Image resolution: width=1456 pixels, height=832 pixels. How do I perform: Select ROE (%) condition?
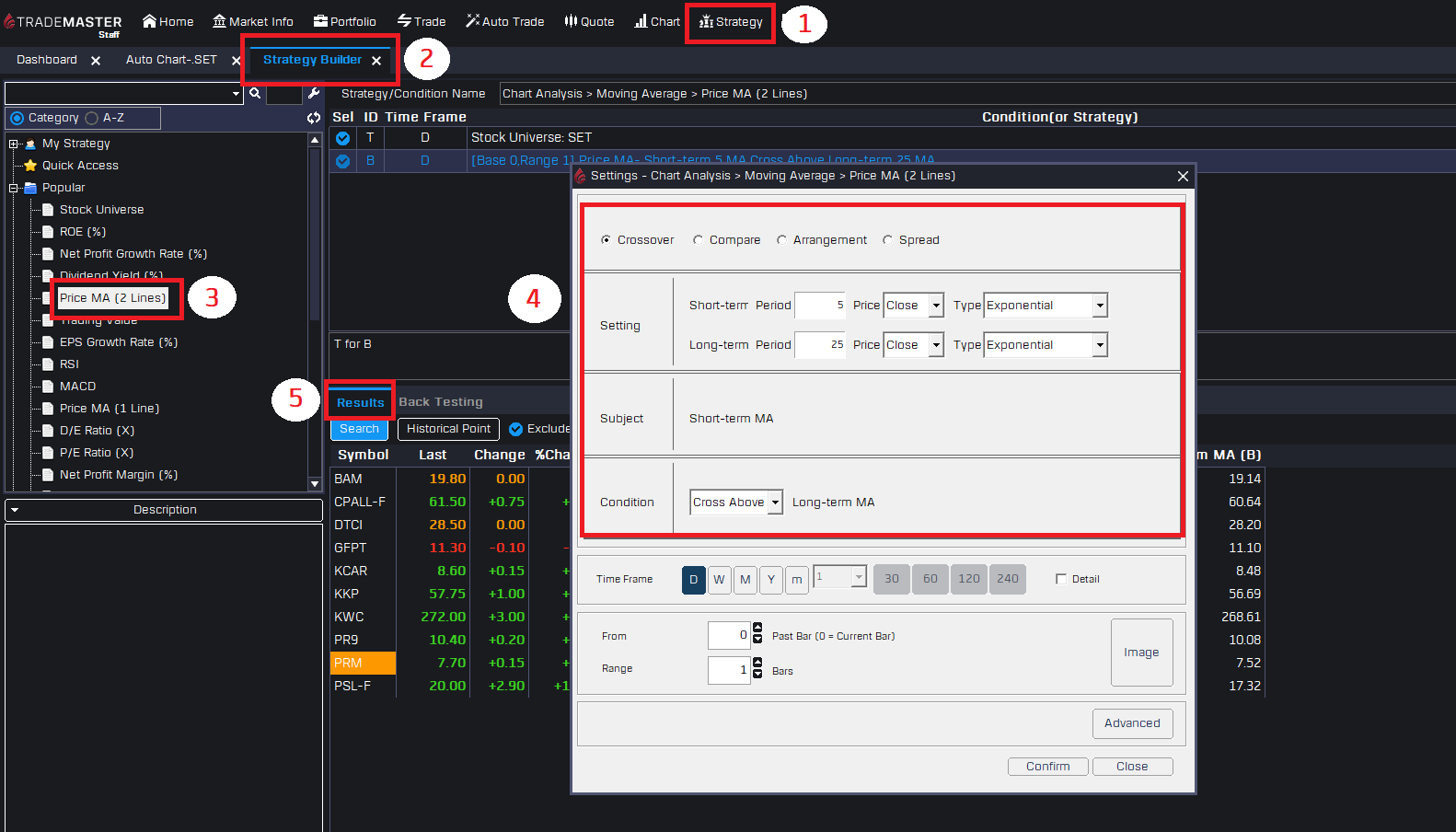(83, 232)
